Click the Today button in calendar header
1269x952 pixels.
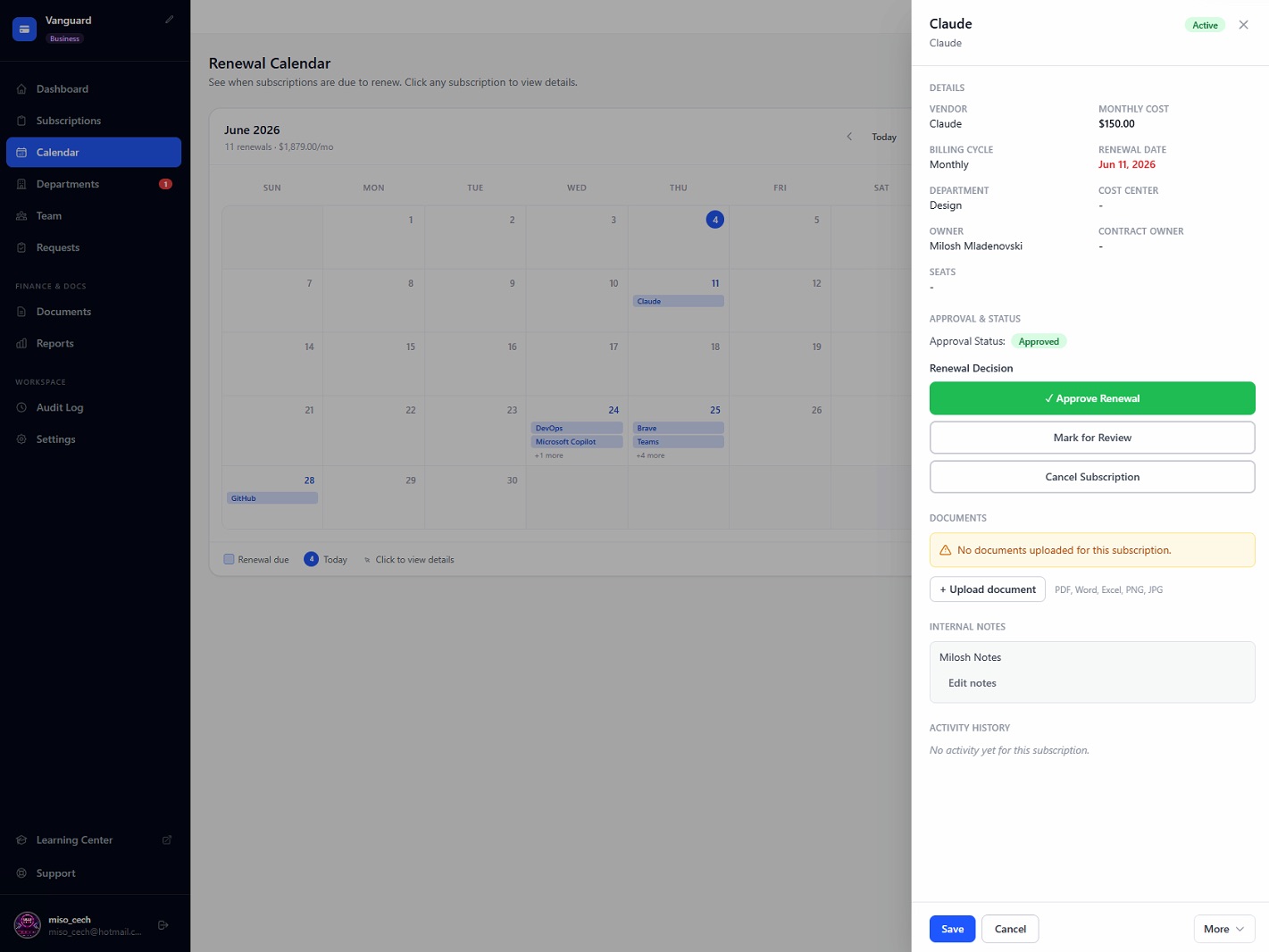[x=884, y=137]
